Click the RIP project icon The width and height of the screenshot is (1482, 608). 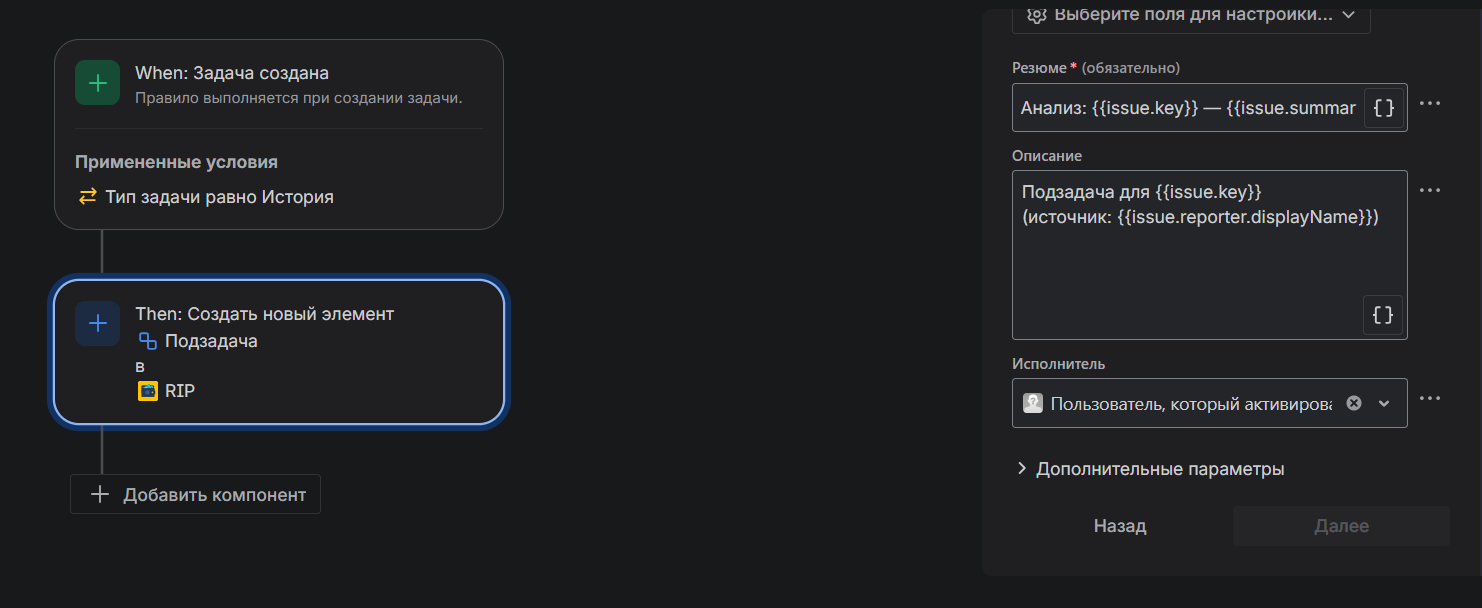coord(147,391)
